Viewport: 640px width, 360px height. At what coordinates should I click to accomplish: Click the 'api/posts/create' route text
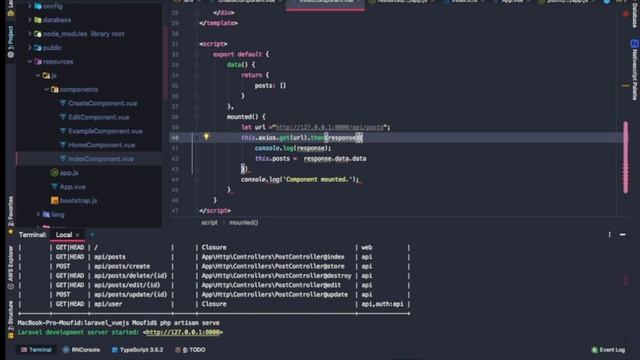pyautogui.click(x=122, y=266)
